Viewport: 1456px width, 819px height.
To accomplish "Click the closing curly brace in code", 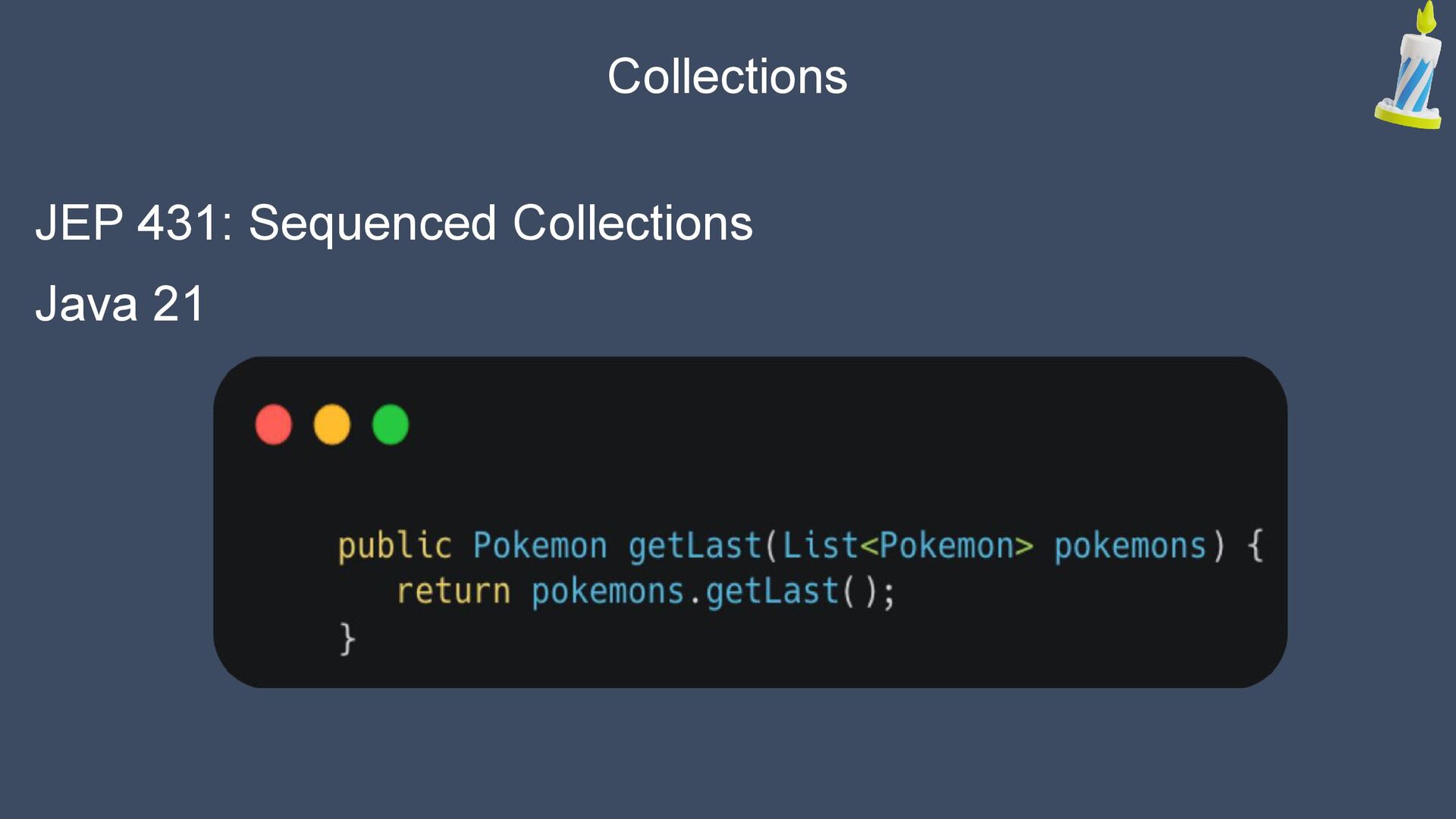I will click(347, 639).
